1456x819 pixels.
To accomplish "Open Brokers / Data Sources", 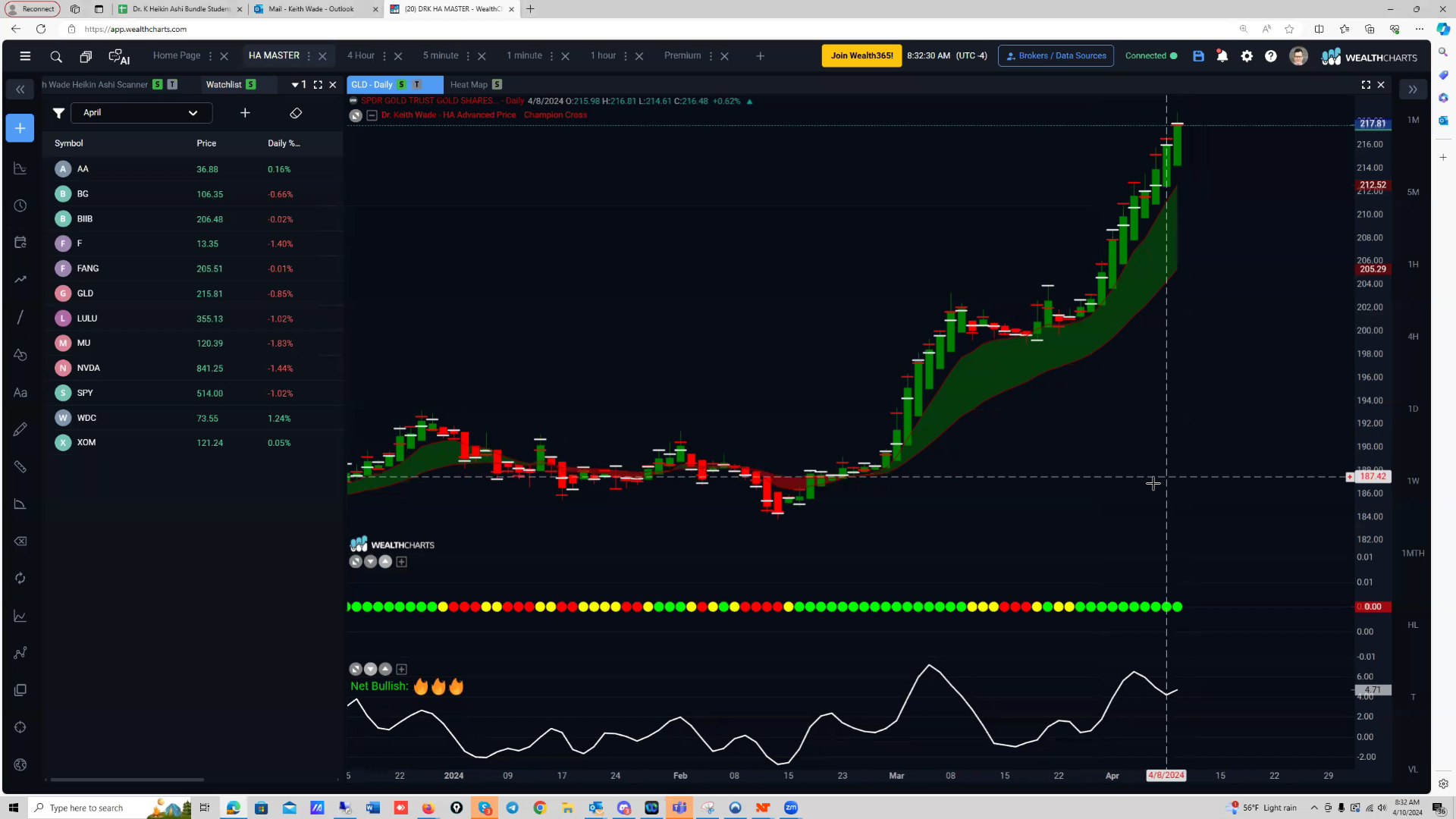I will pos(1056,55).
